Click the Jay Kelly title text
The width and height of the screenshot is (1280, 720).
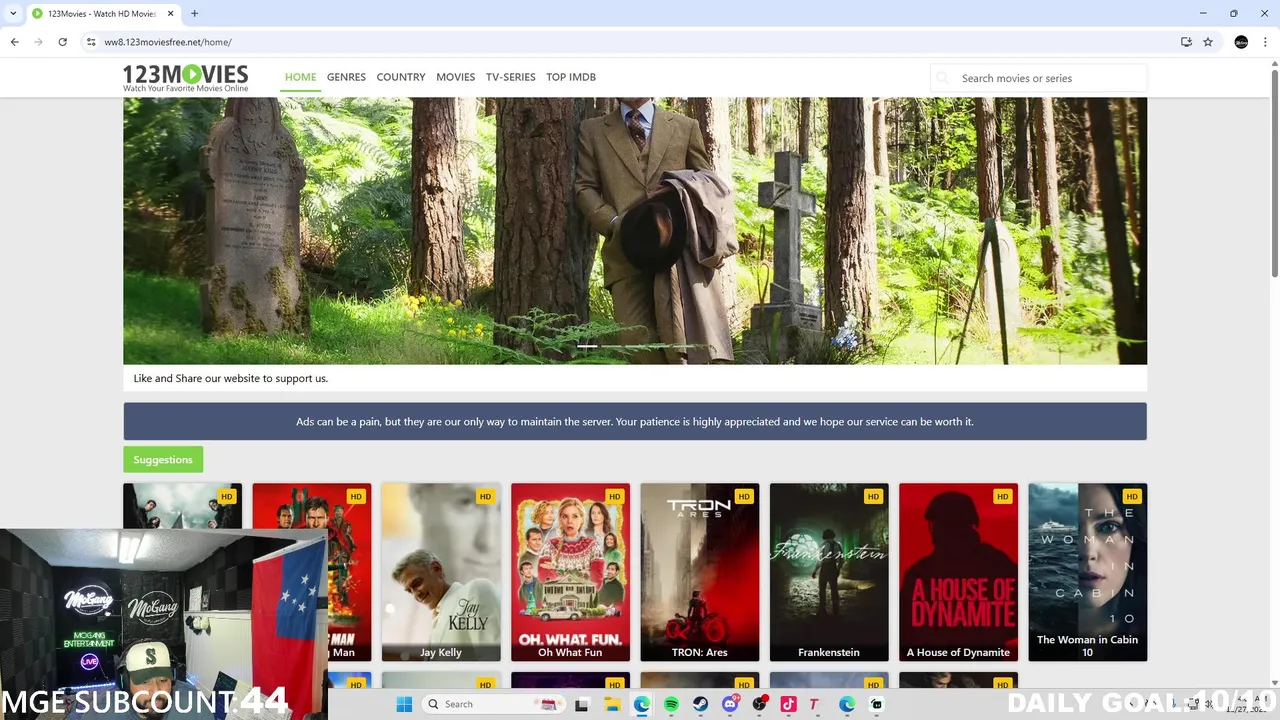(441, 652)
